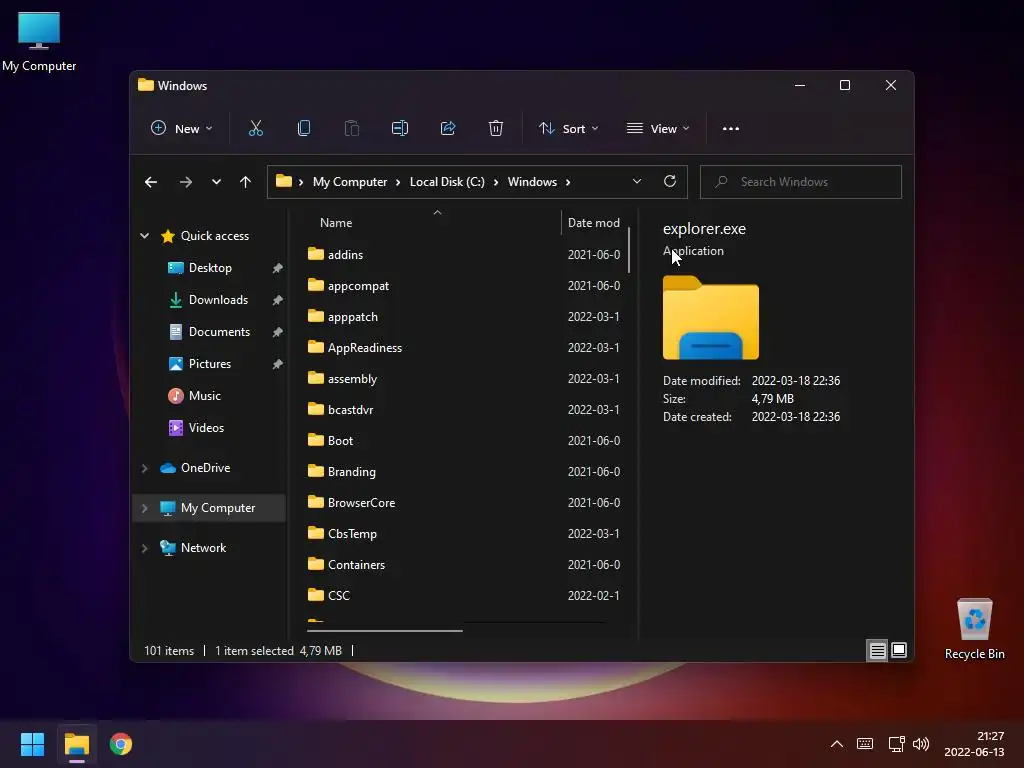Viewport: 1024px width, 768px height.
Task: Open the Sort dropdown menu
Action: coord(568,129)
